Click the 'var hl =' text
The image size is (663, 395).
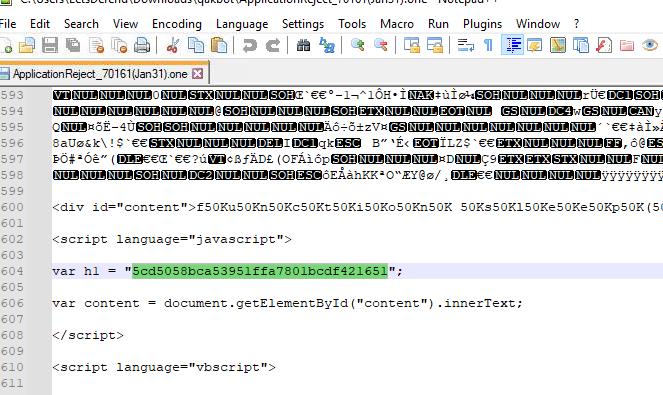[x=84, y=271]
